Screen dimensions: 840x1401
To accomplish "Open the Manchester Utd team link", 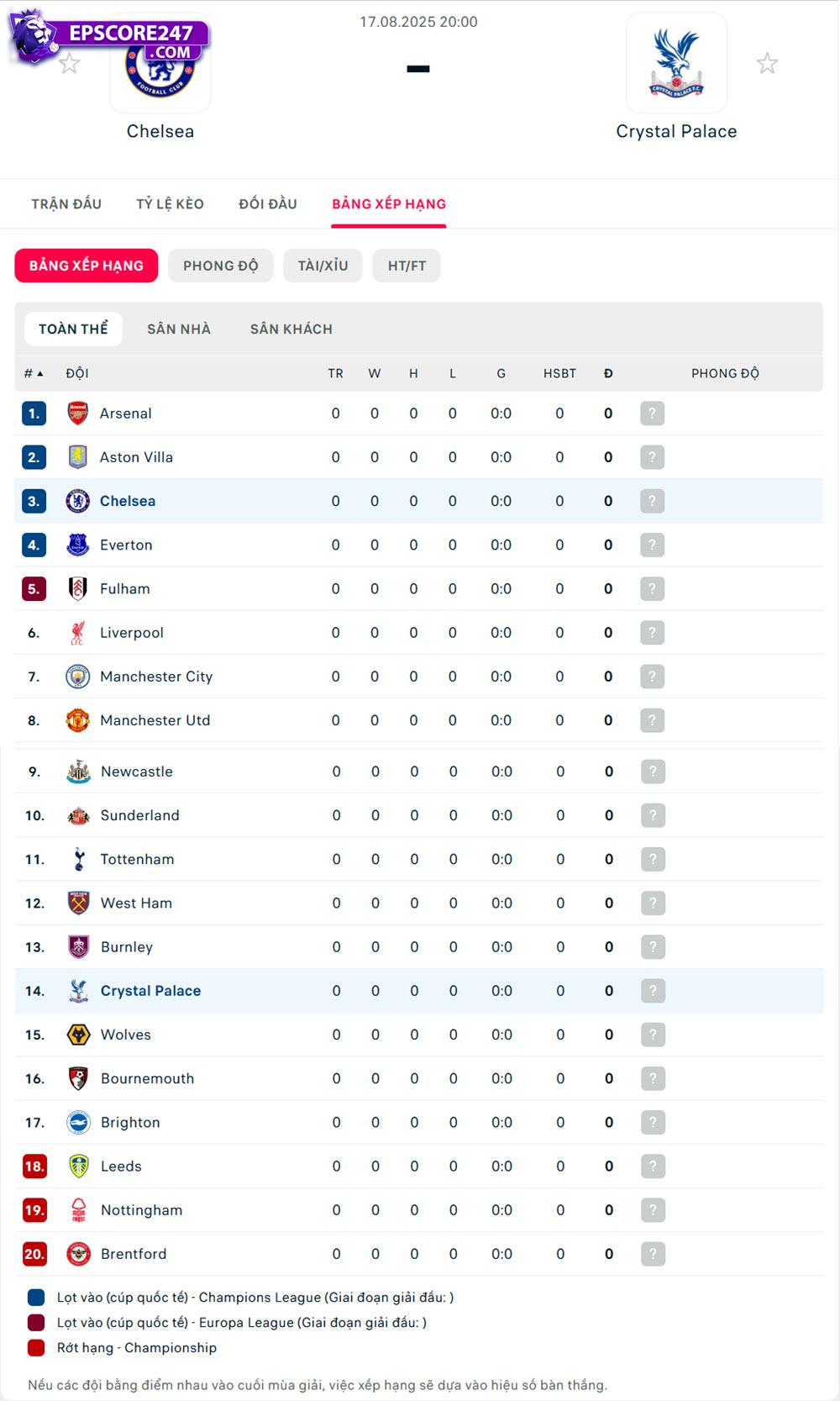I will click(155, 720).
